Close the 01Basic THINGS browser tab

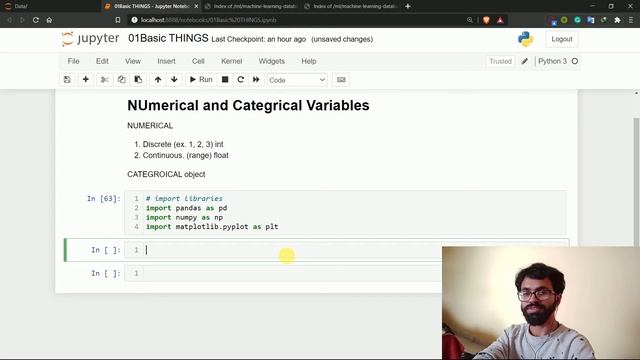point(196,6)
